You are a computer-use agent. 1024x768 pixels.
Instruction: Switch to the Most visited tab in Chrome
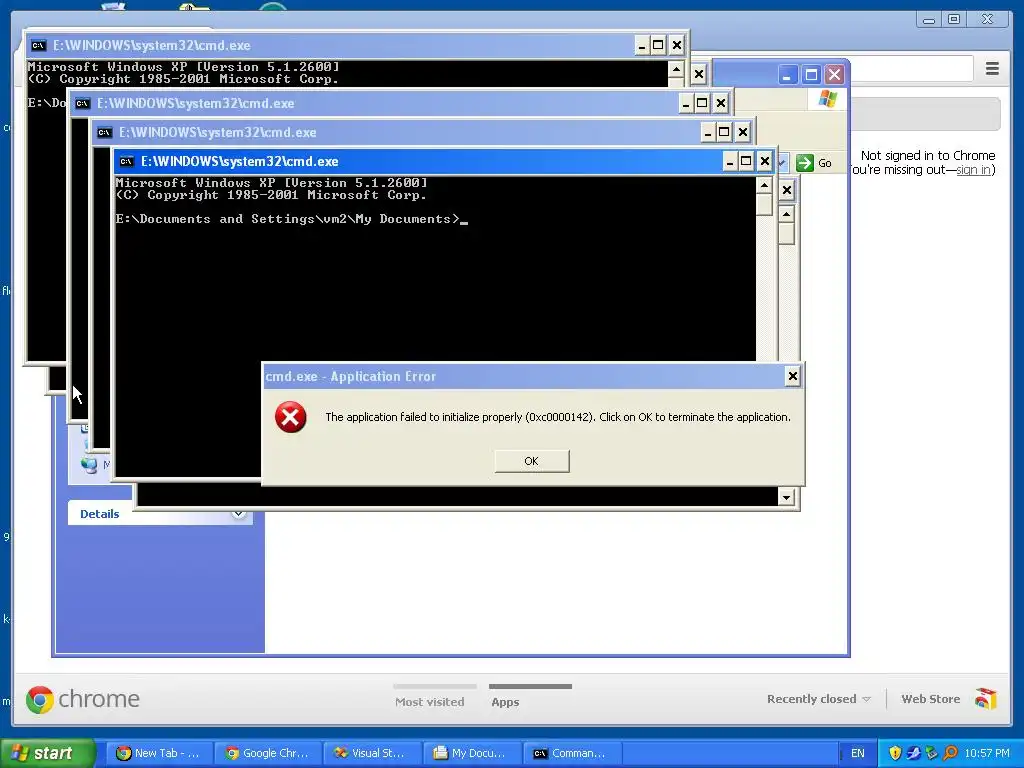(x=430, y=701)
